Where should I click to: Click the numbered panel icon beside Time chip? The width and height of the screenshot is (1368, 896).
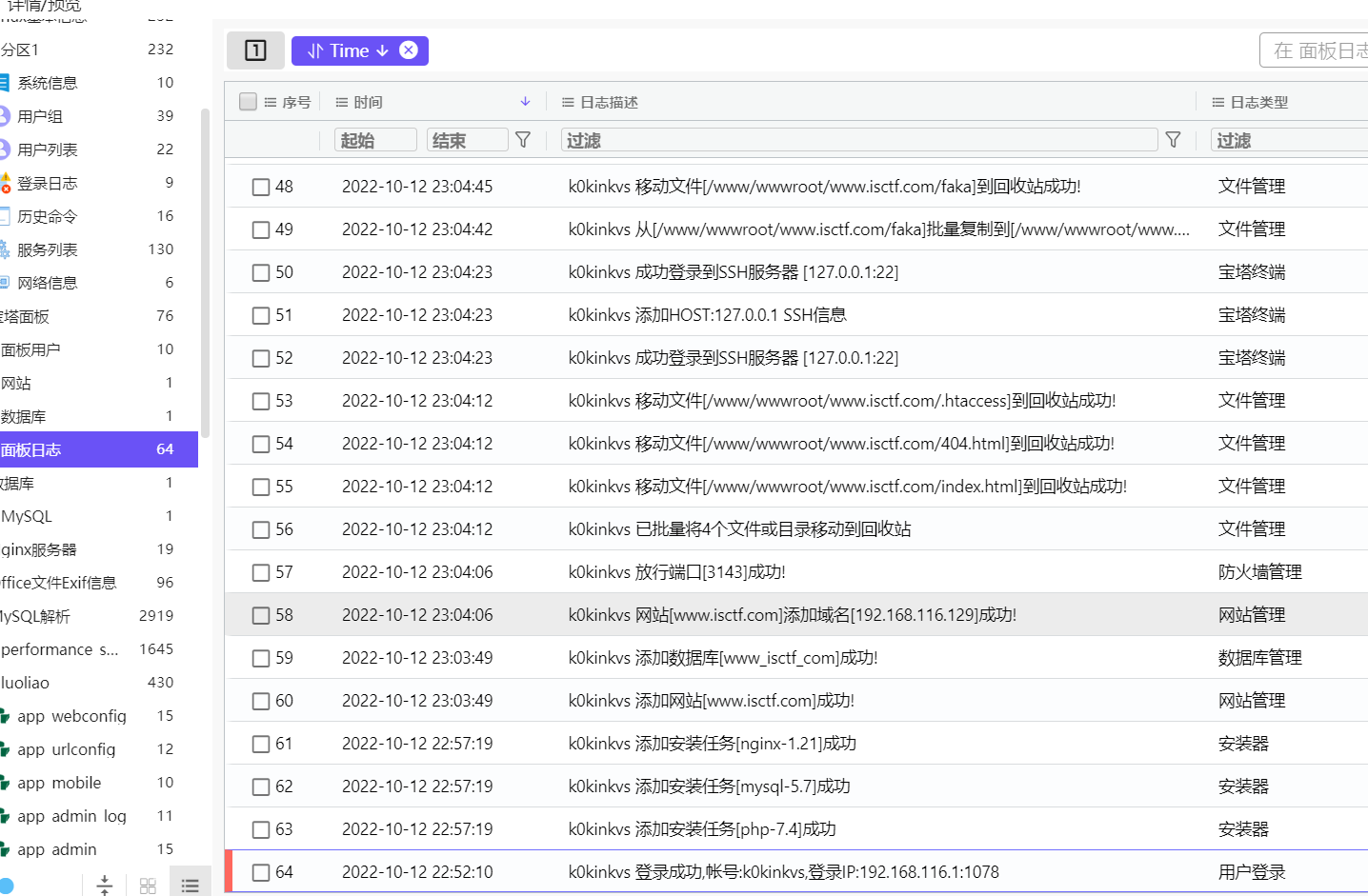(255, 50)
